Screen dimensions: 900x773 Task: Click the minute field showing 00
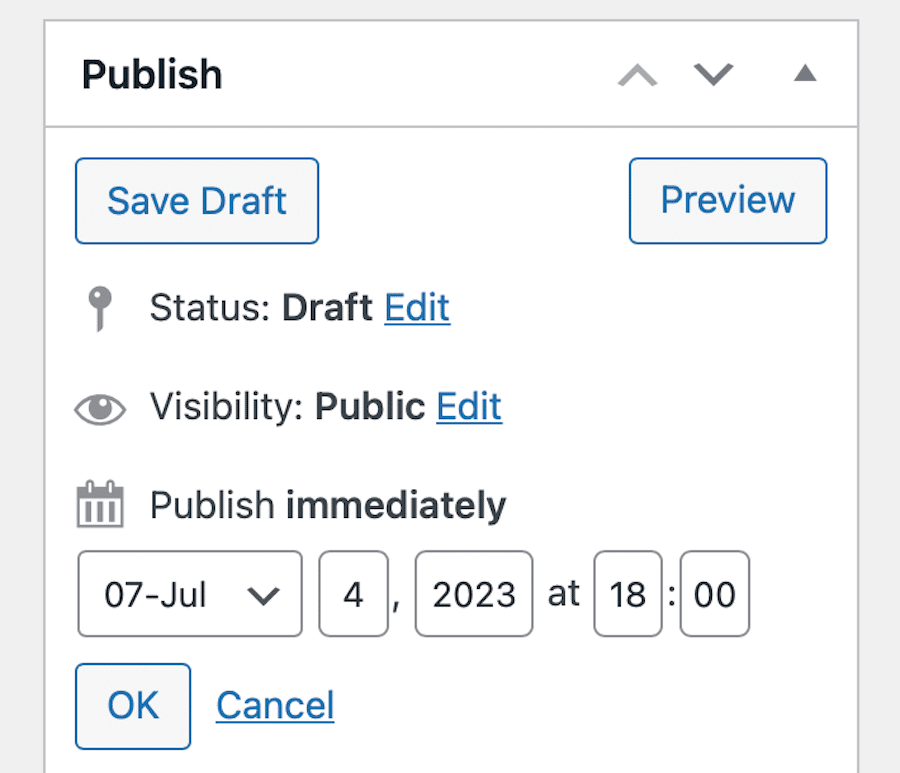(714, 594)
